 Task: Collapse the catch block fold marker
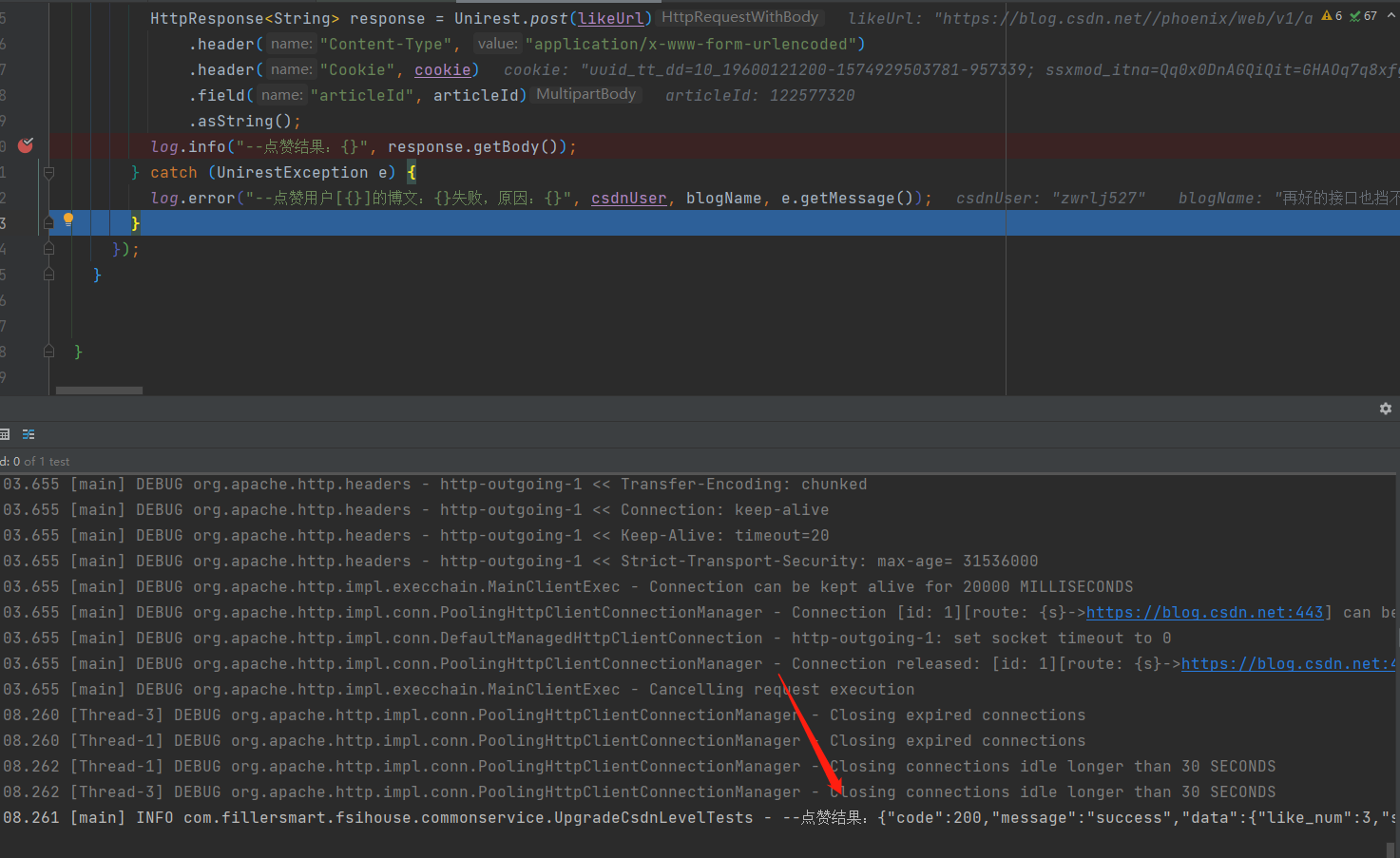point(48,173)
